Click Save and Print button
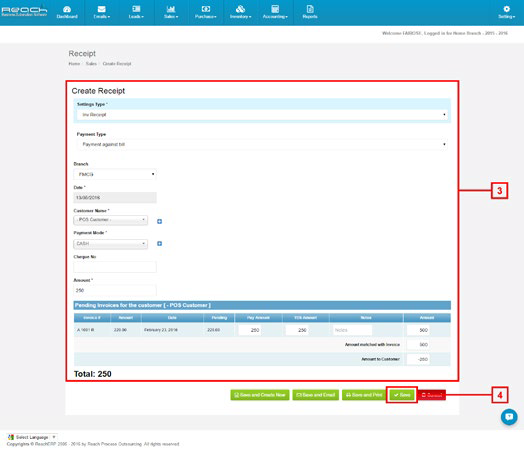 pyautogui.click(x=364, y=395)
